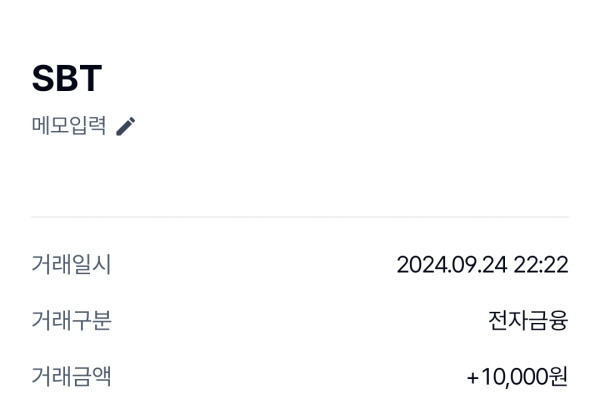Viewport: 600px width, 409px height.
Task: Tap the 메모입력 memo input text
Action: (69, 126)
